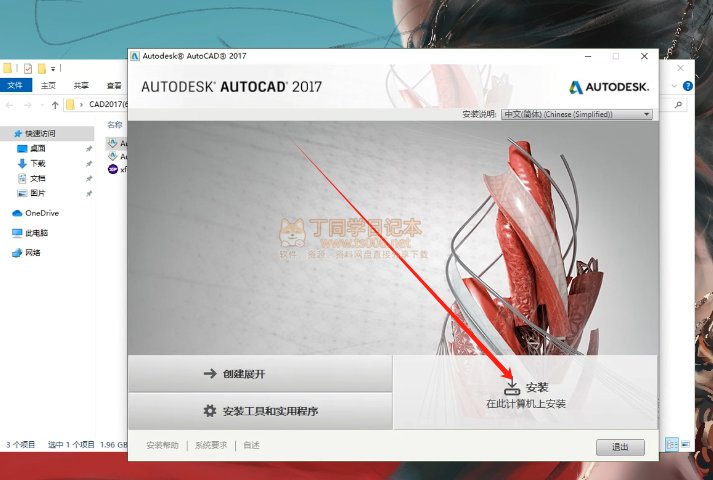Select 快速访问 in the navigation pane

47,133
